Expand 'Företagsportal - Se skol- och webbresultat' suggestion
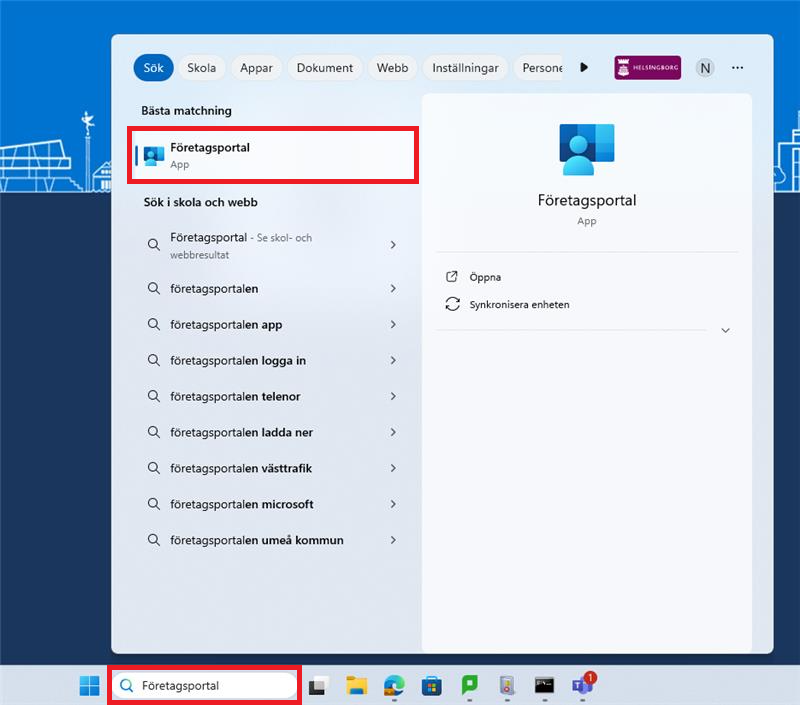 (x=393, y=245)
